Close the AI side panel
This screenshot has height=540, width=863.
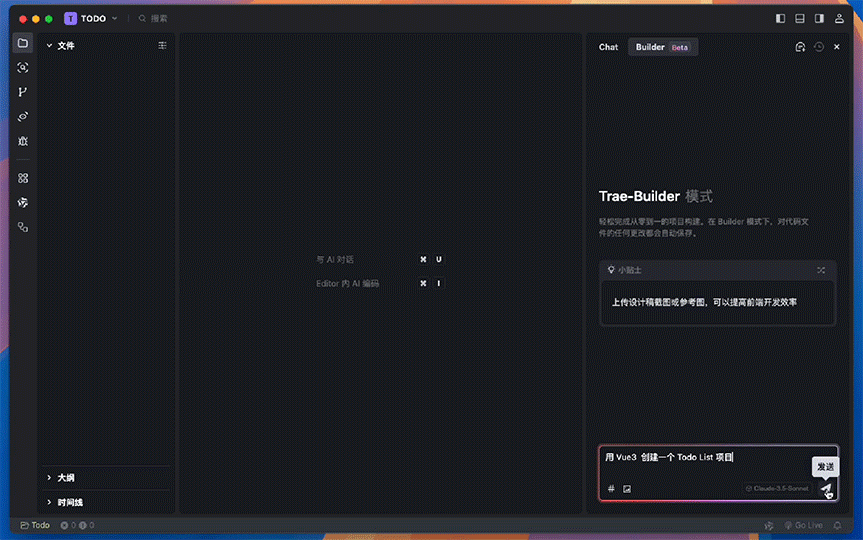click(x=837, y=47)
